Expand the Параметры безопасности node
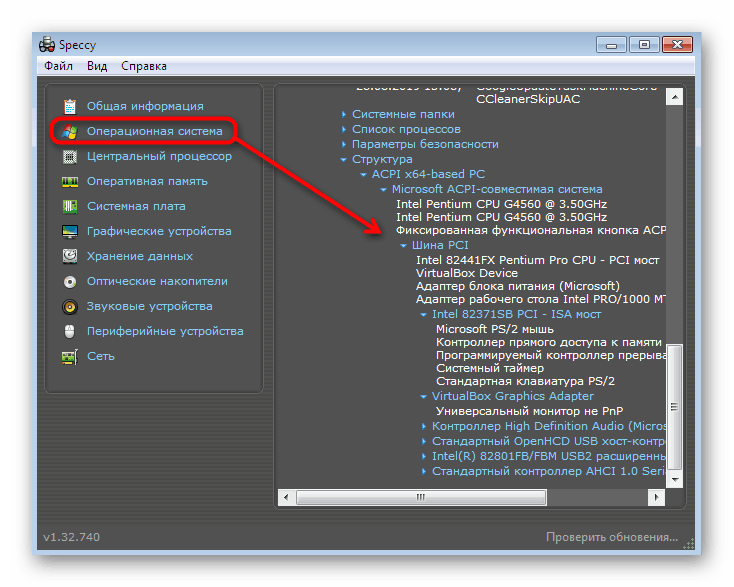Viewport: 734px width, 587px height. click(x=344, y=144)
